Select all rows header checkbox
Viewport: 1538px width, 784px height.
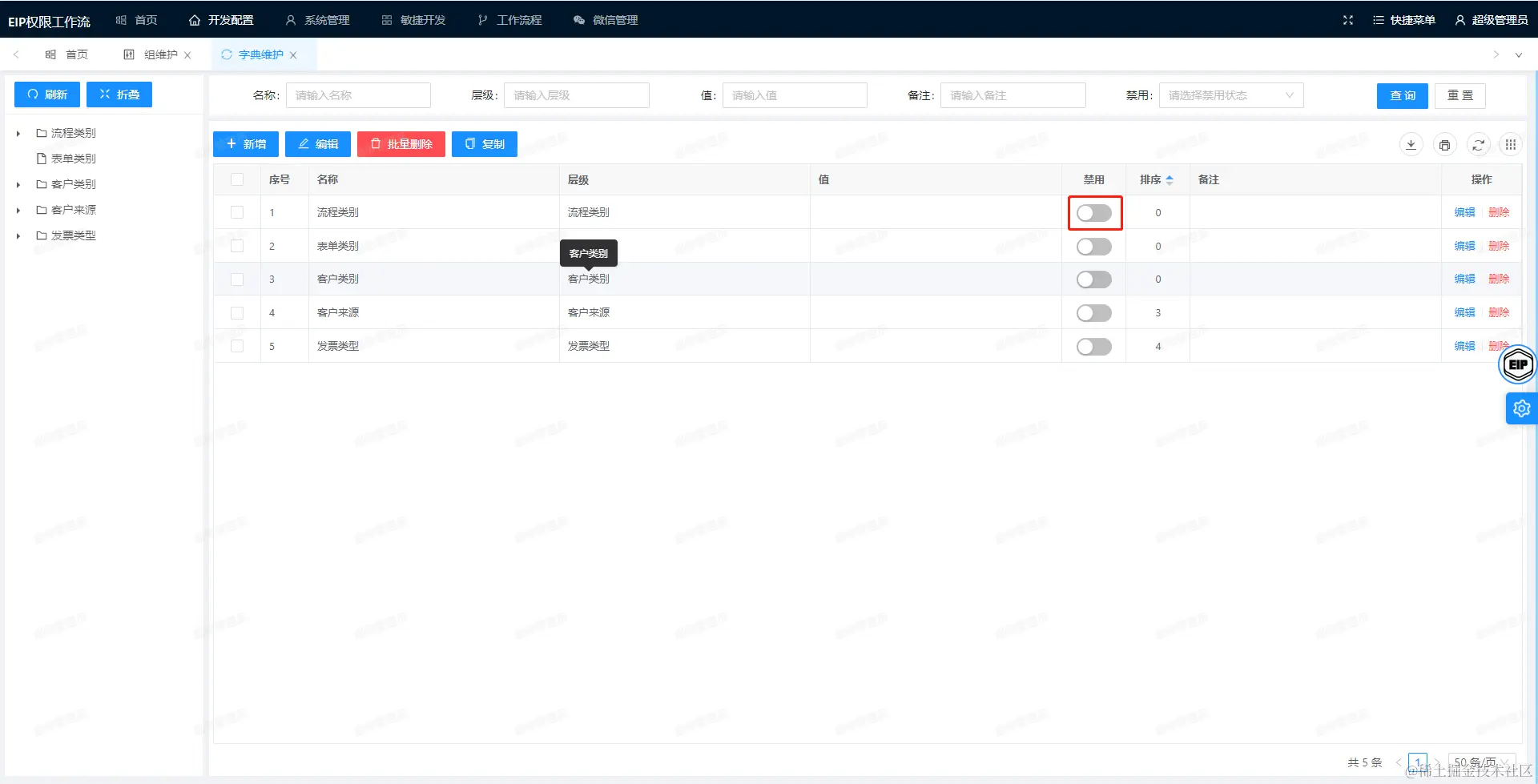click(x=237, y=179)
